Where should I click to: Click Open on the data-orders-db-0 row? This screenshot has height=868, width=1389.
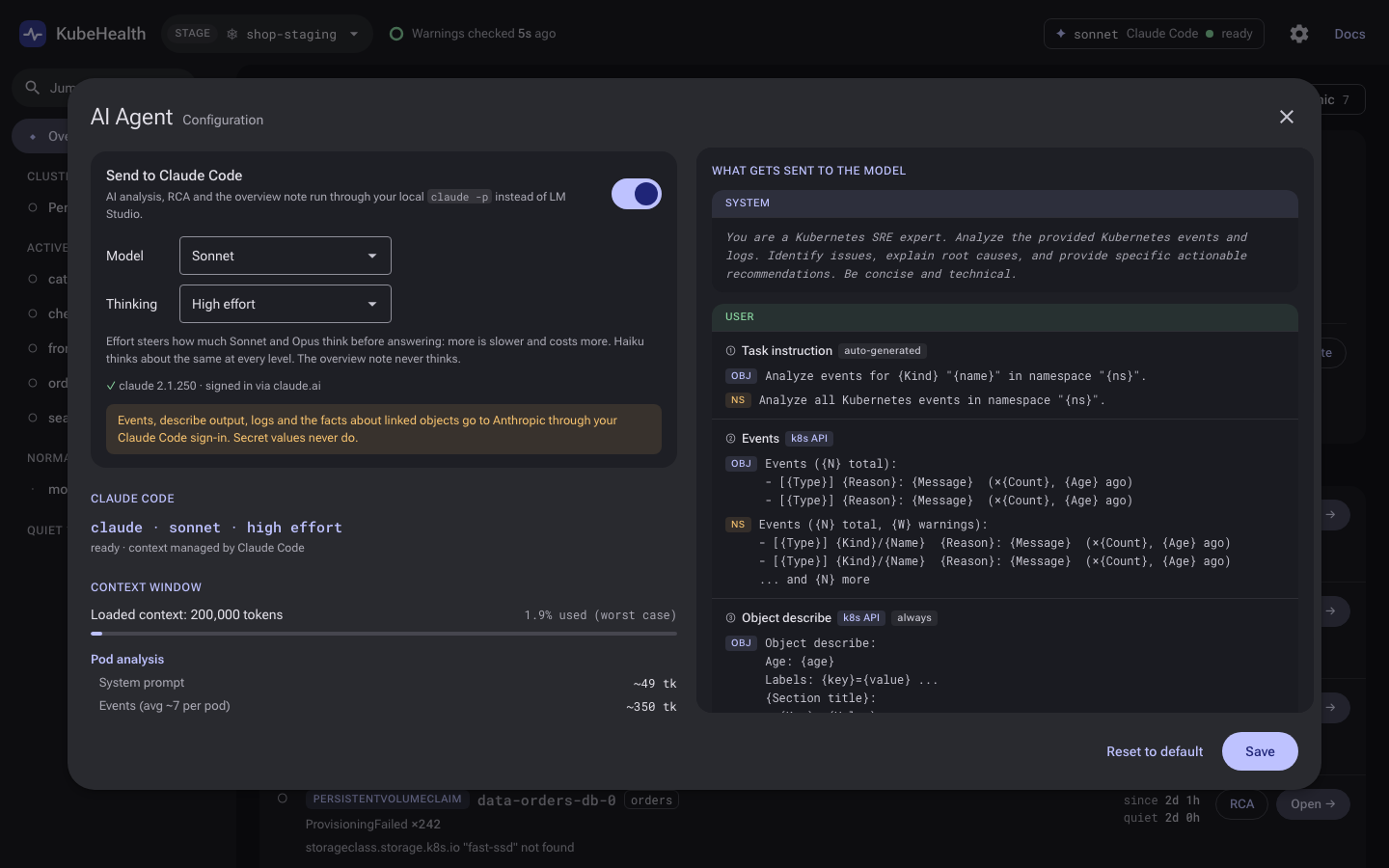tap(1313, 804)
